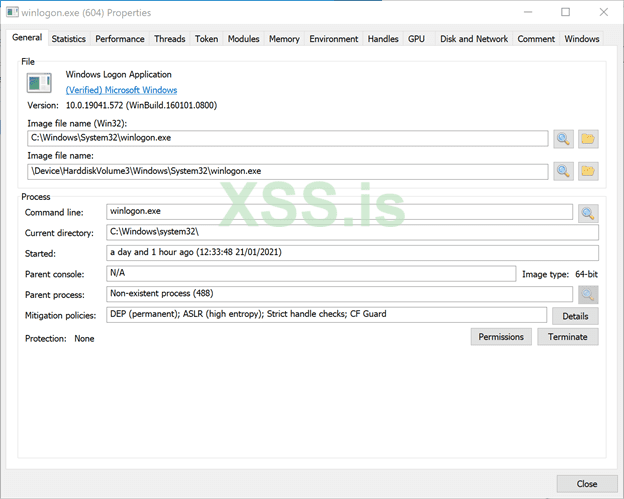Image resolution: width=624 pixels, height=499 pixels.
Task: Open the Memory tab
Action: click(284, 39)
